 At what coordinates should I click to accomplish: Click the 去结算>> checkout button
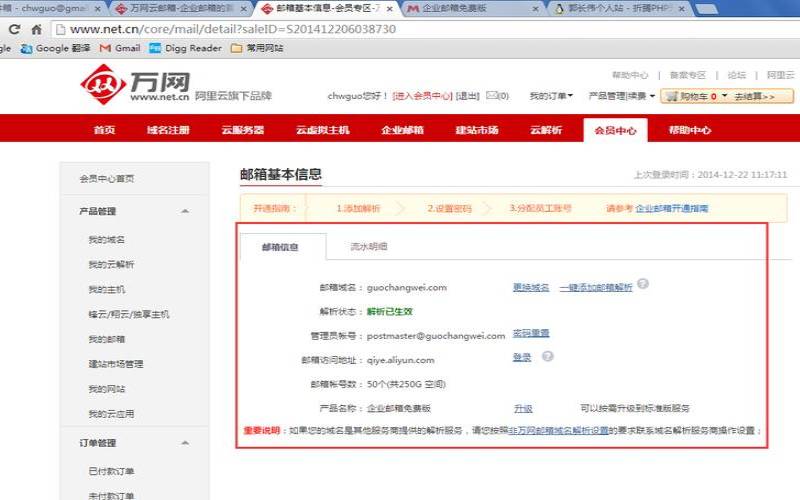pyautogui.click(x=754, y=96)
